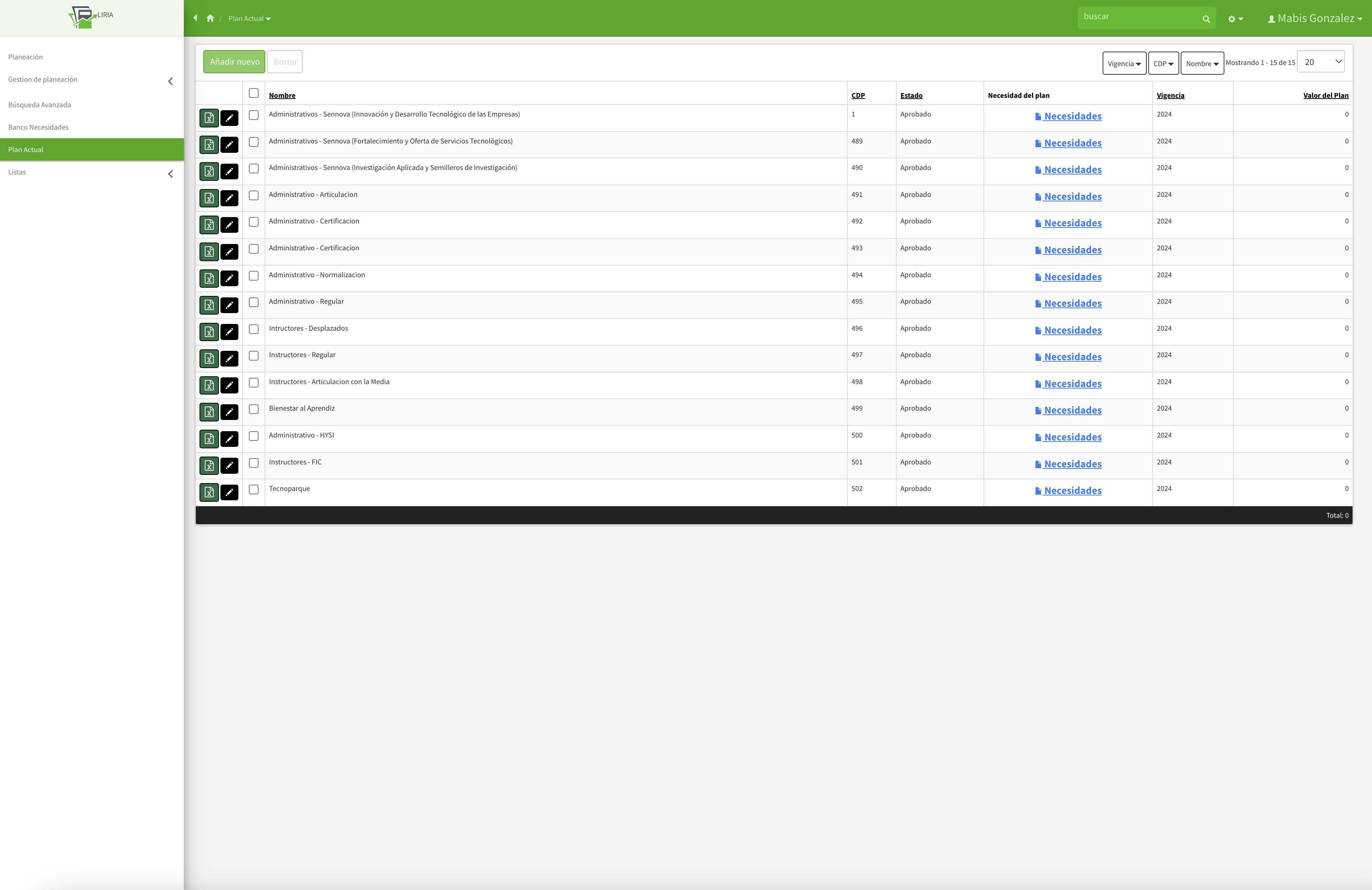Sort table by Valor del Plan

[x=1325, y=96]
